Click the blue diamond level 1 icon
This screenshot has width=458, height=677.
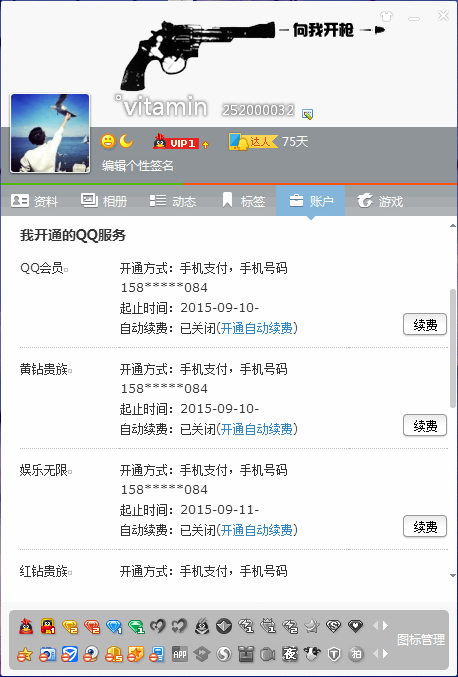(114, 626)
